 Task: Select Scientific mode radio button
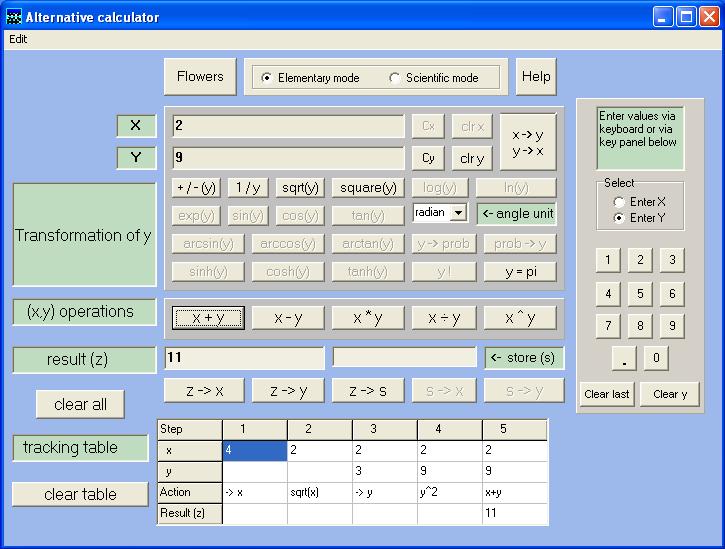pos(434,78)
